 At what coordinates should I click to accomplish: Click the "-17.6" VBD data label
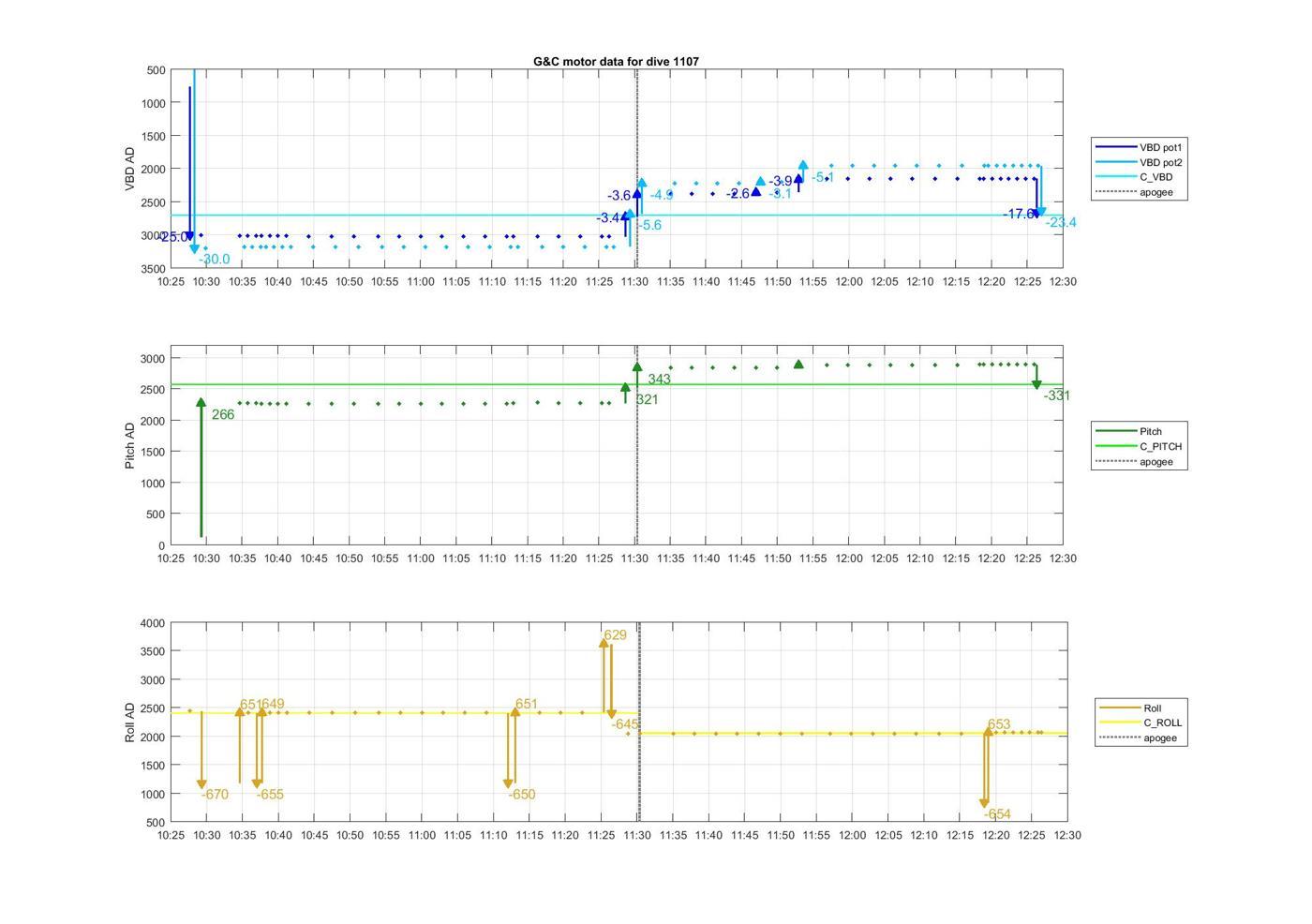1019,214
